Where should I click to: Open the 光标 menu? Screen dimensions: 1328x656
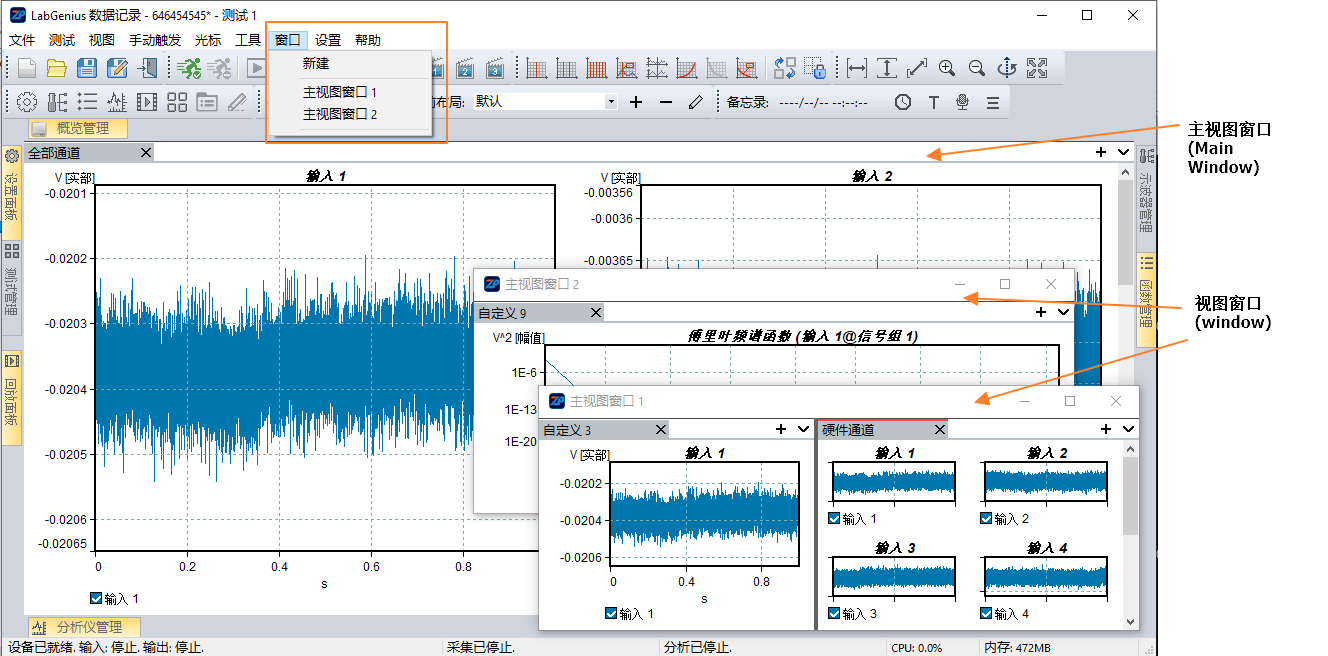pos(208,40)
